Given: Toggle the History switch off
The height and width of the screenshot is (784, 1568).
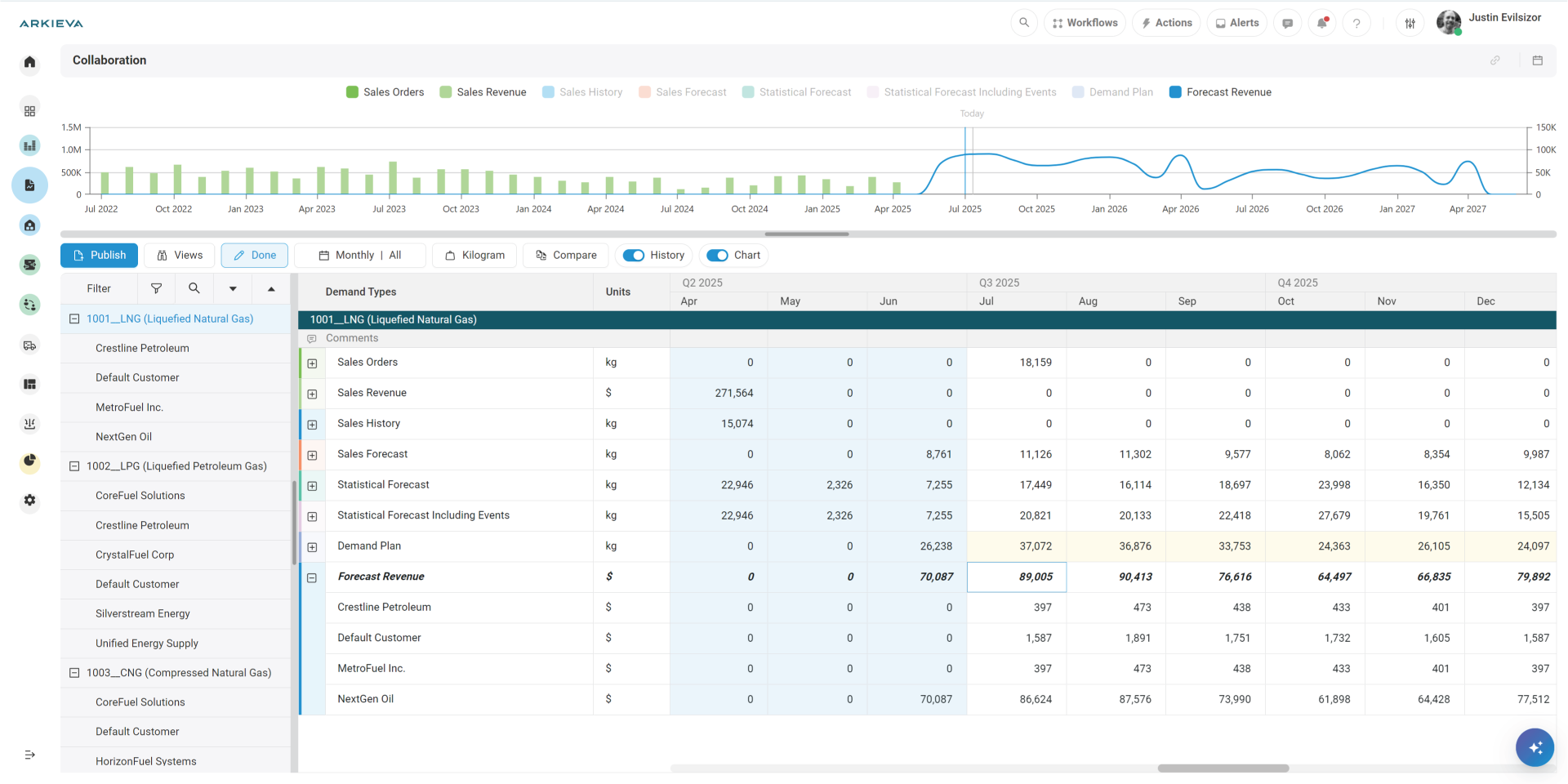Looking at the screenshot, I should click(634, 256).
